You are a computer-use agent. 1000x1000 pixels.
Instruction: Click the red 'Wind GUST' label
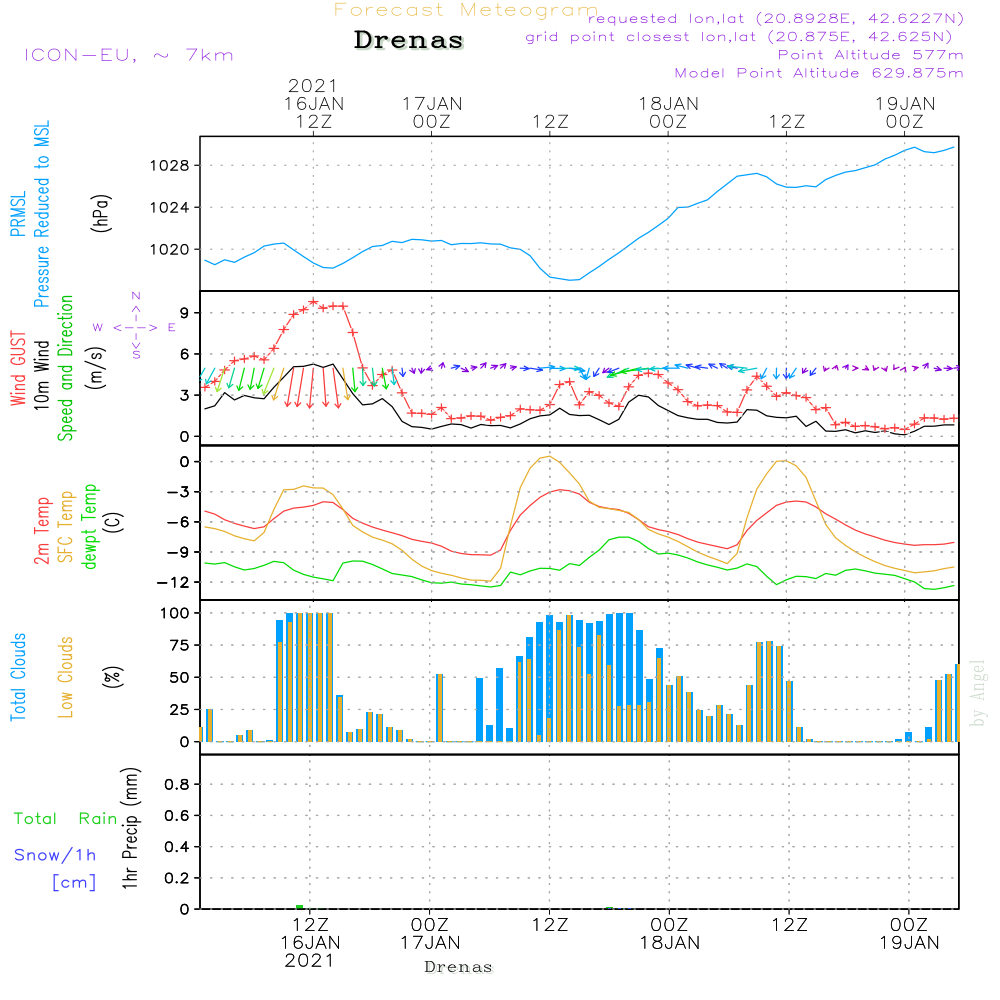18,369
